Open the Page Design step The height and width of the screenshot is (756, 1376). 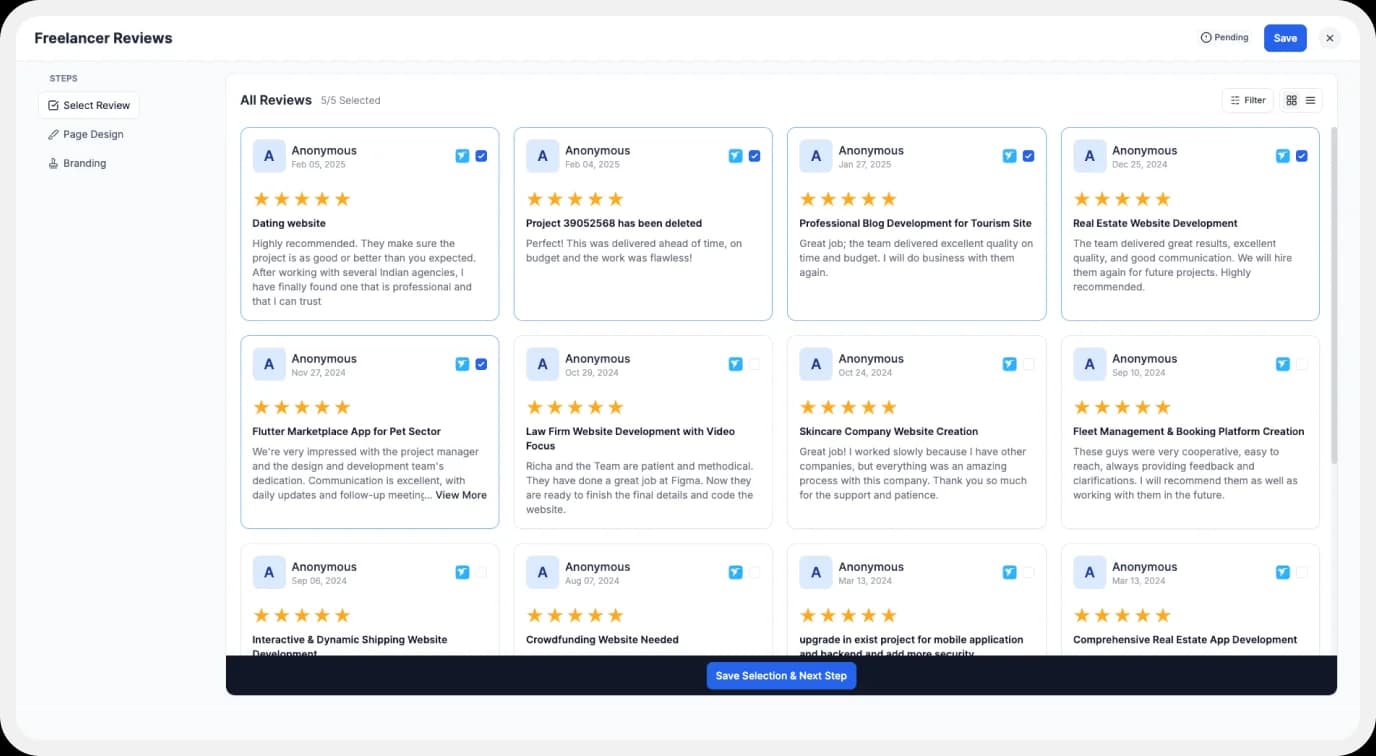(89, 134)
